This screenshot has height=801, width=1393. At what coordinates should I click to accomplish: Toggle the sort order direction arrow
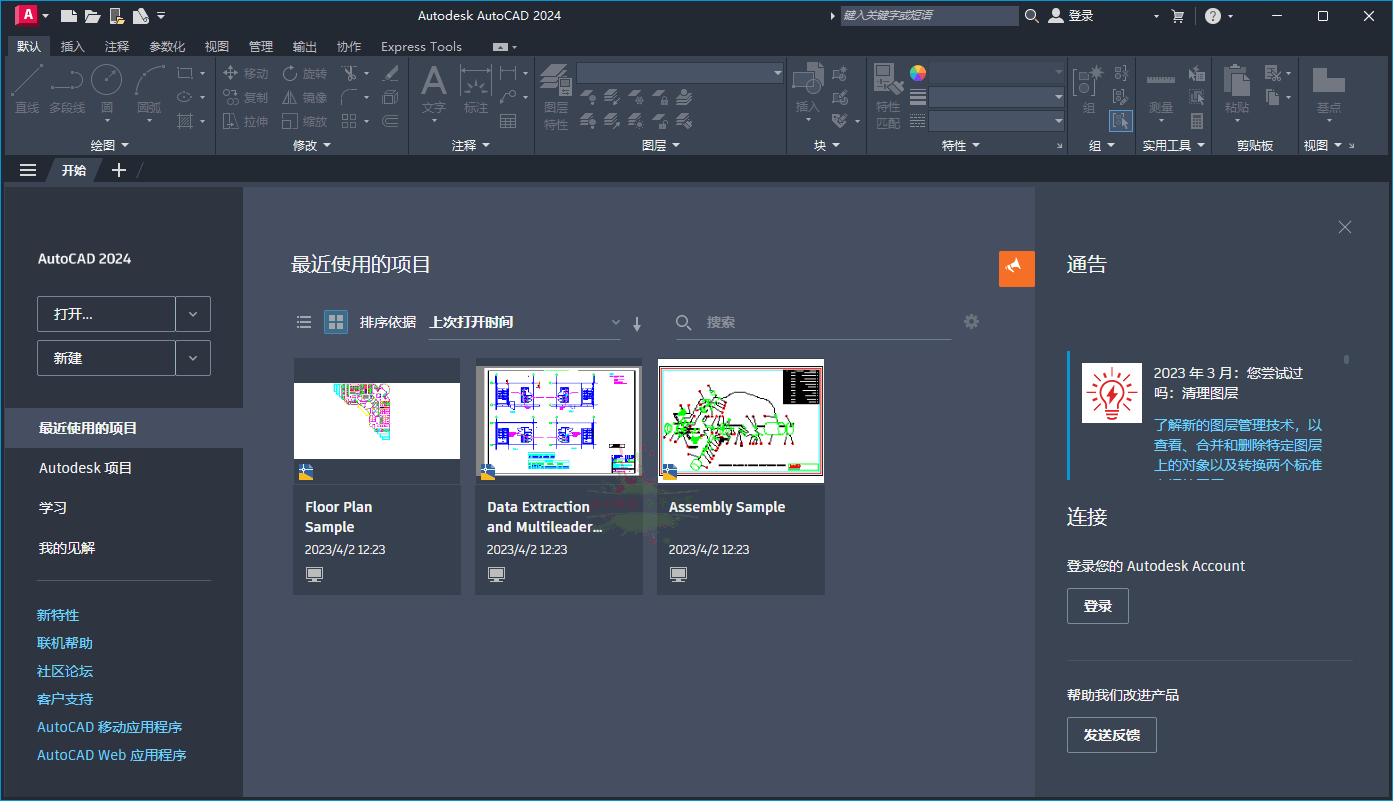pyautogui.click(x=637, y=322)
